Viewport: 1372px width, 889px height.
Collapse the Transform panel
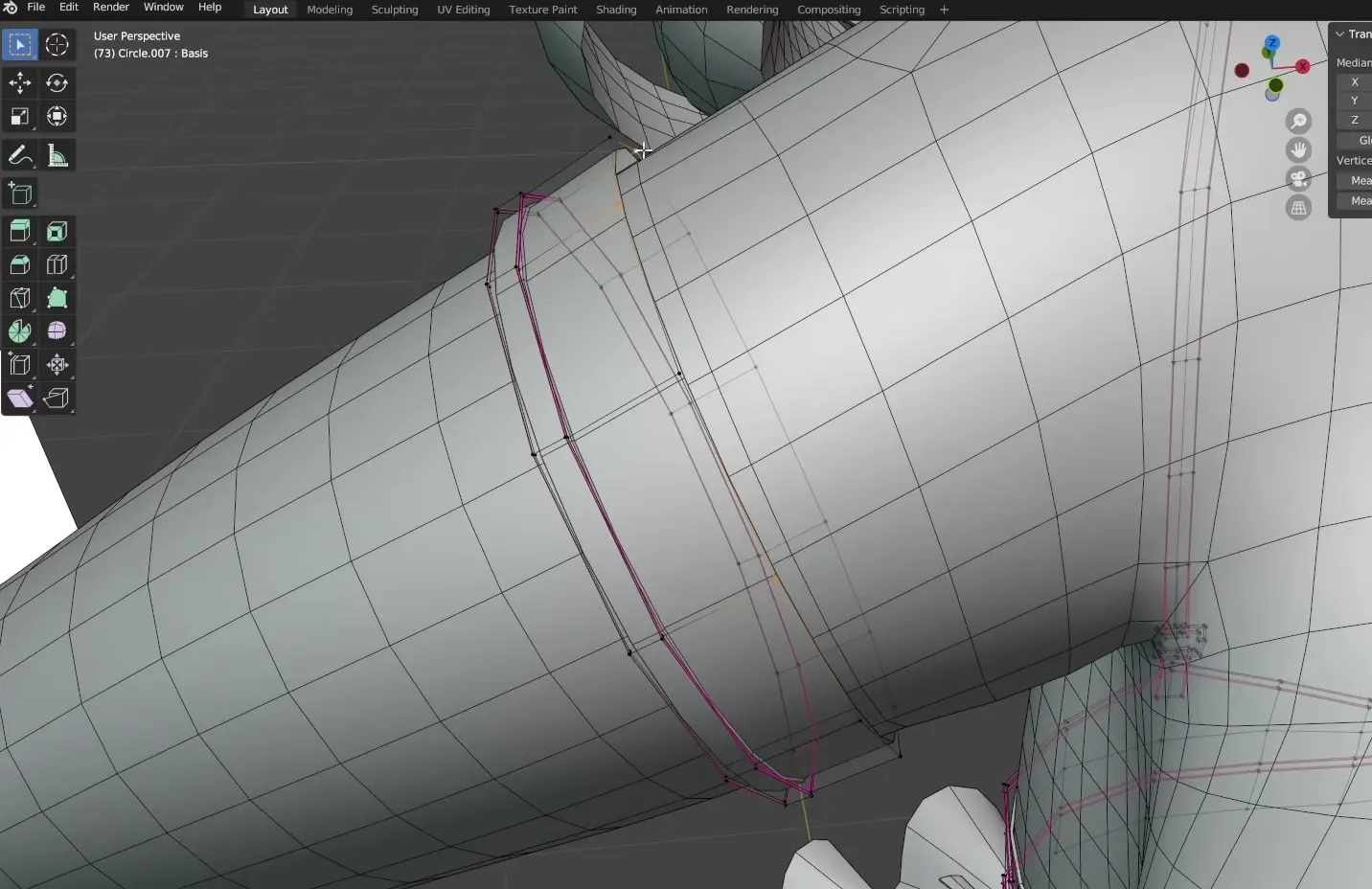point(1340,34)
